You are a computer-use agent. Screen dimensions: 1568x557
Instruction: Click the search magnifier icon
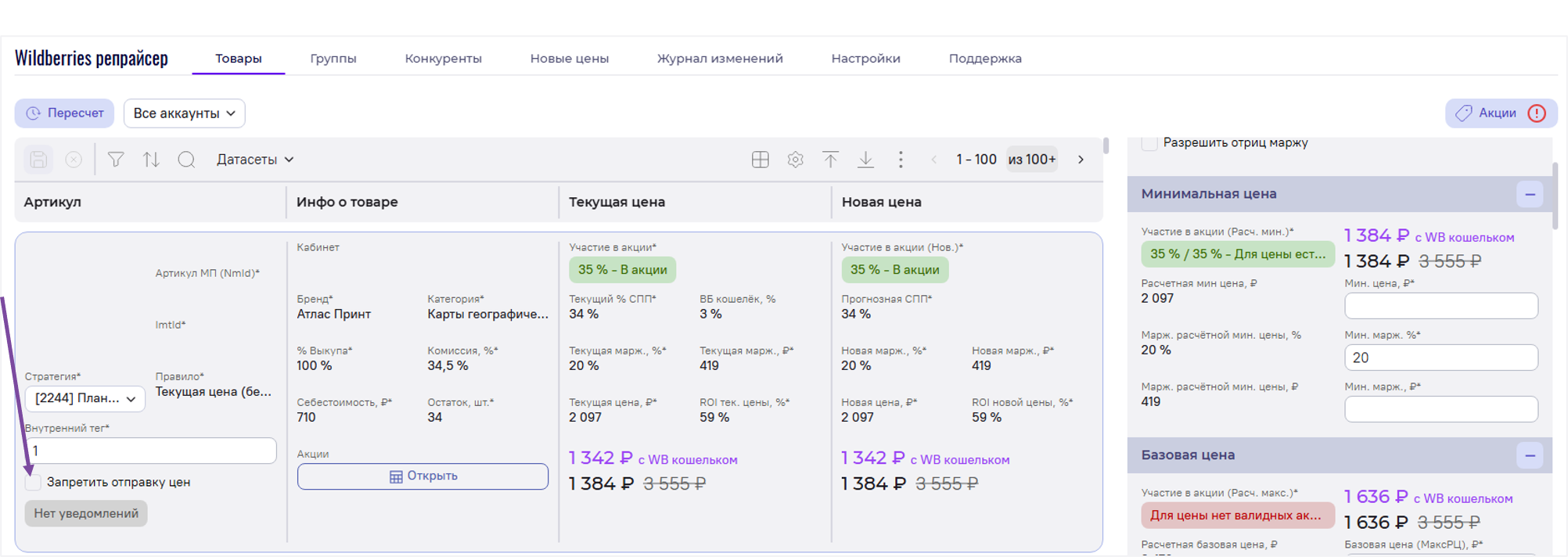click(x=186, y=160)
